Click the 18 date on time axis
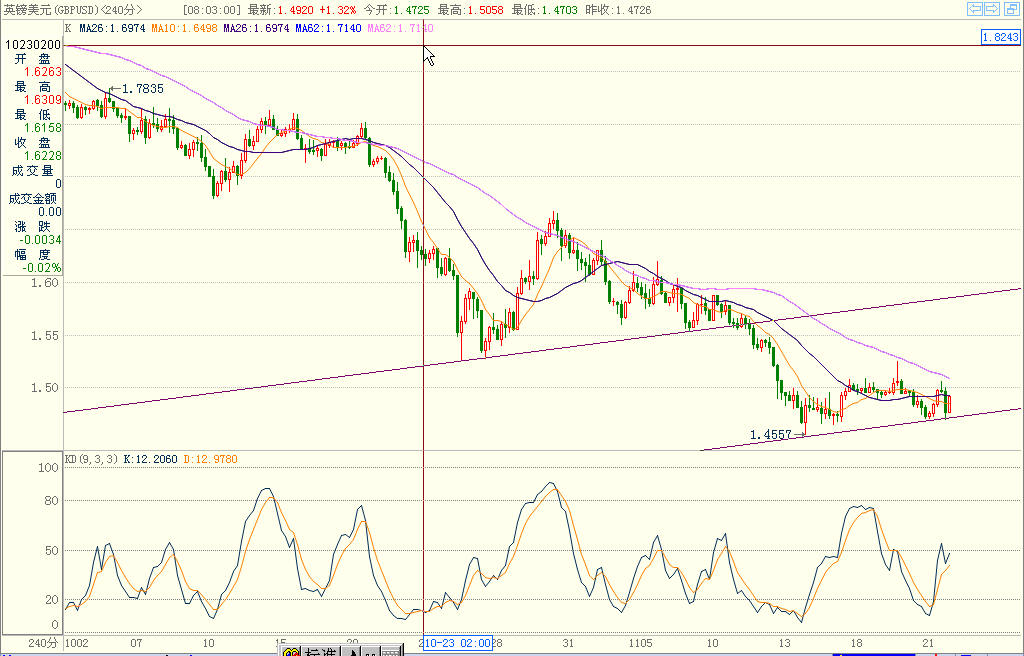Image resolution: width=1024 pixels, height=656 pixels. (x=856, y=643)
